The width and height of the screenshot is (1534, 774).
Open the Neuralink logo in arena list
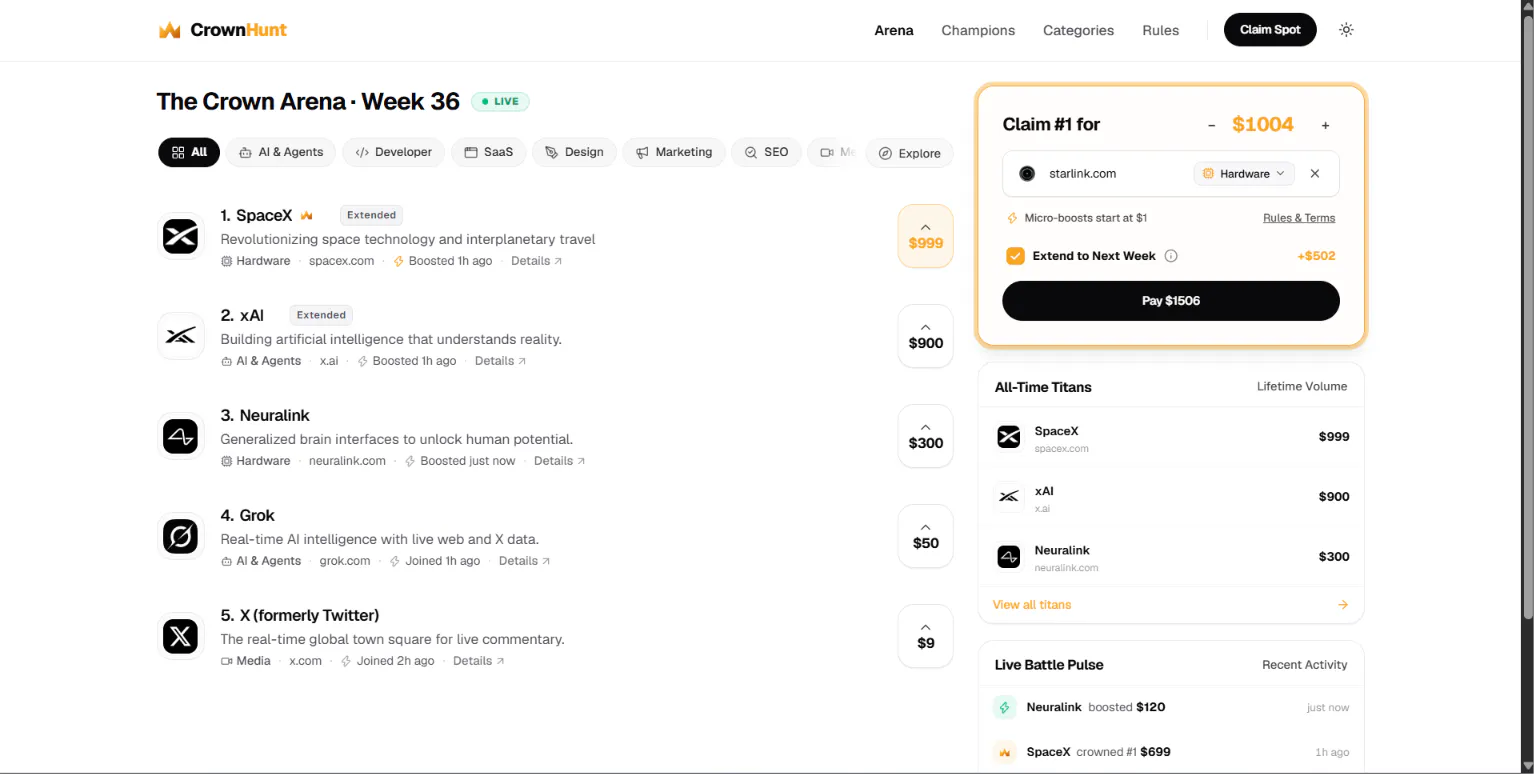pos(181,437)
